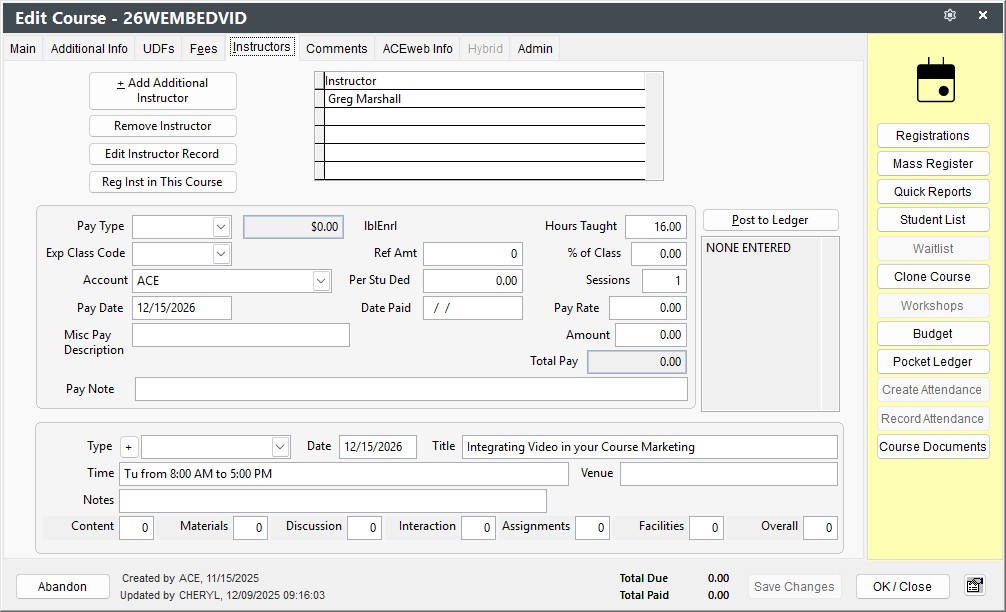Click the evaluation Date field
This screenshot has width=1006, height=612.
click(x=378, y=447)
